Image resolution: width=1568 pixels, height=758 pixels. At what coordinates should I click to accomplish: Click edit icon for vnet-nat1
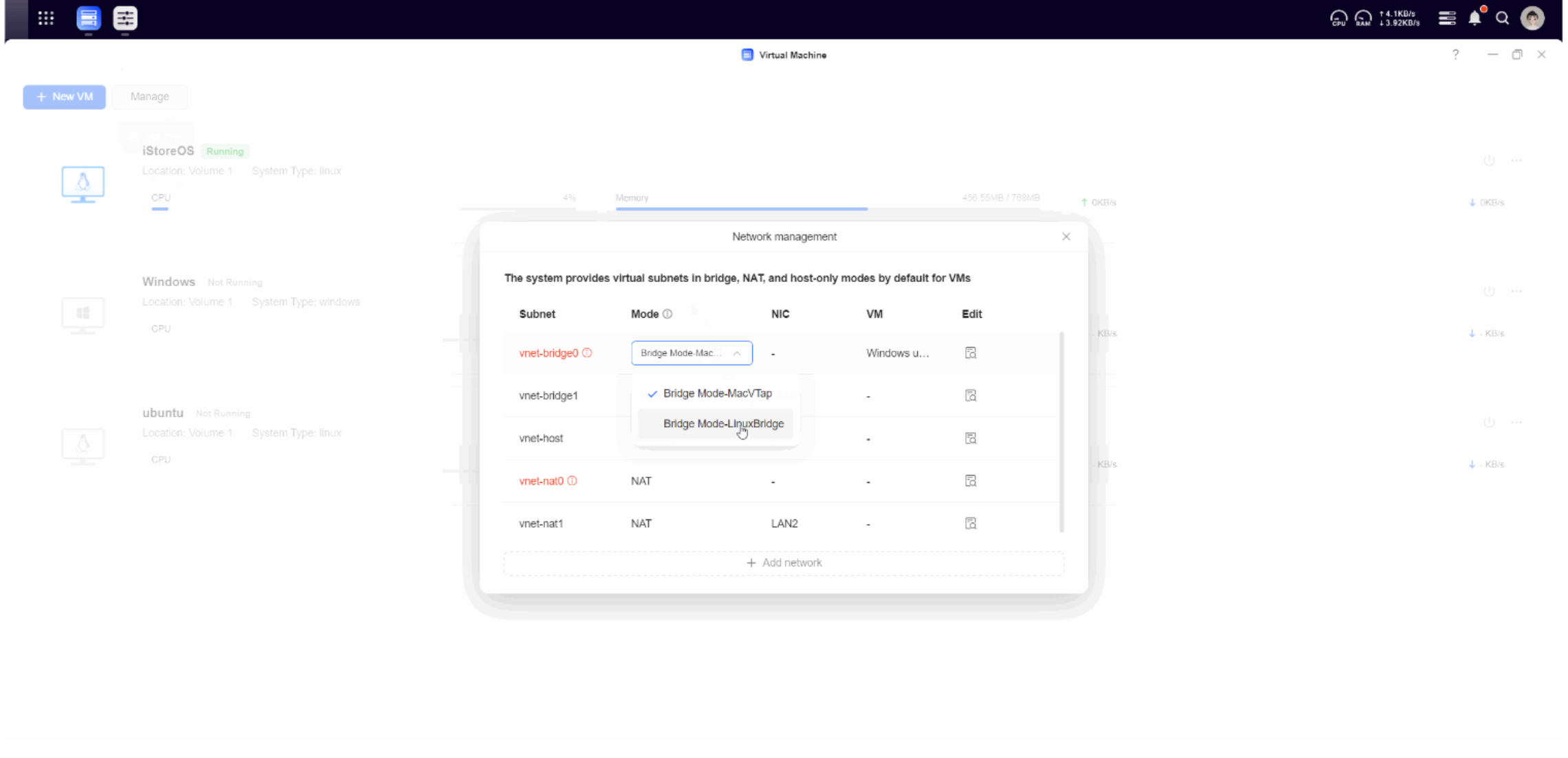point(971,523)
